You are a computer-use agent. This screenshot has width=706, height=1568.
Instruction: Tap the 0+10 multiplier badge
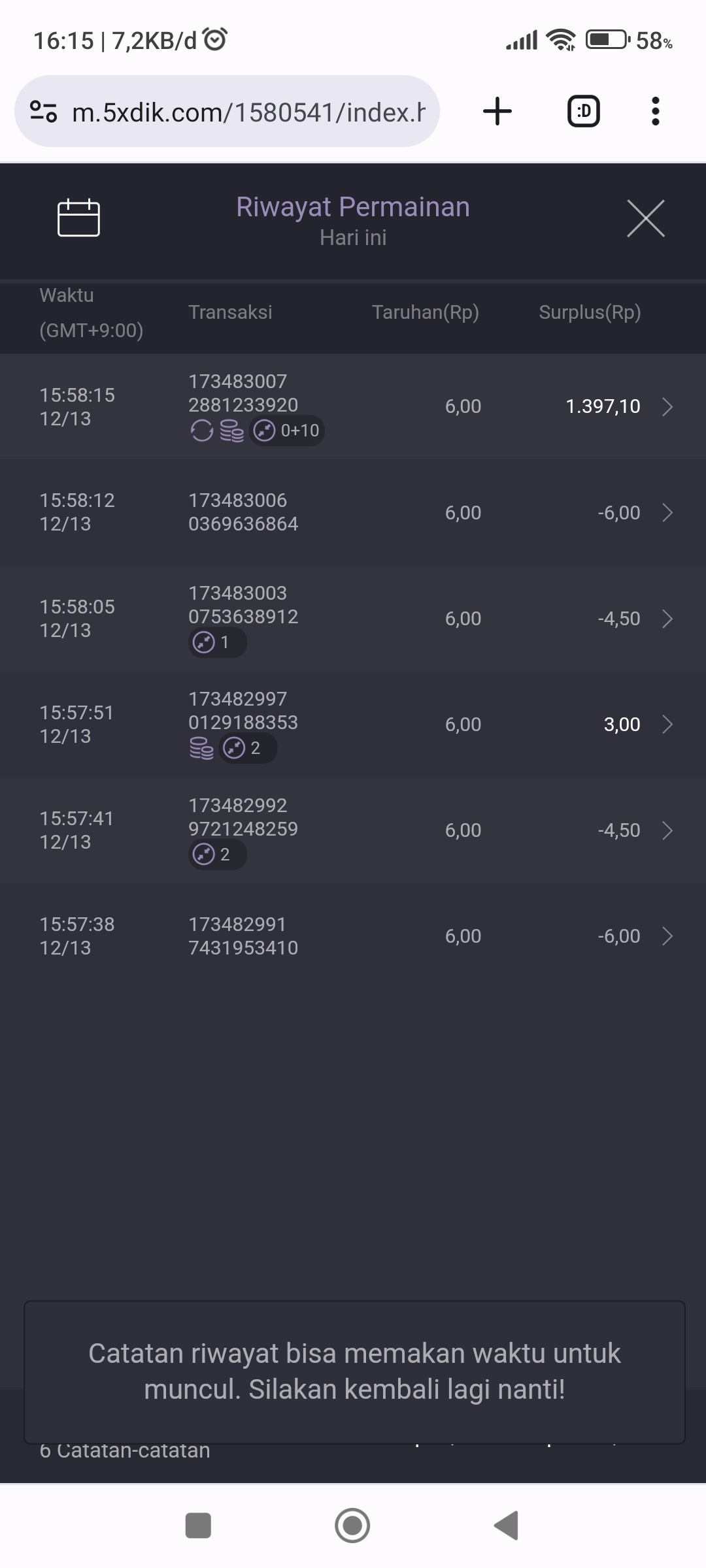coord(287,431)
